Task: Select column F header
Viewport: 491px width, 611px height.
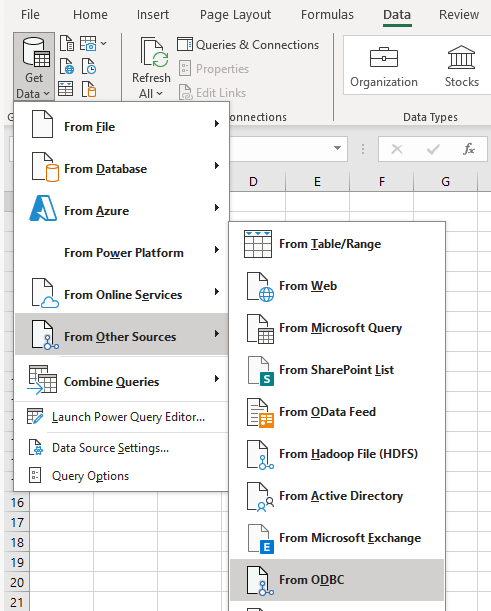Action: [381, 182]
